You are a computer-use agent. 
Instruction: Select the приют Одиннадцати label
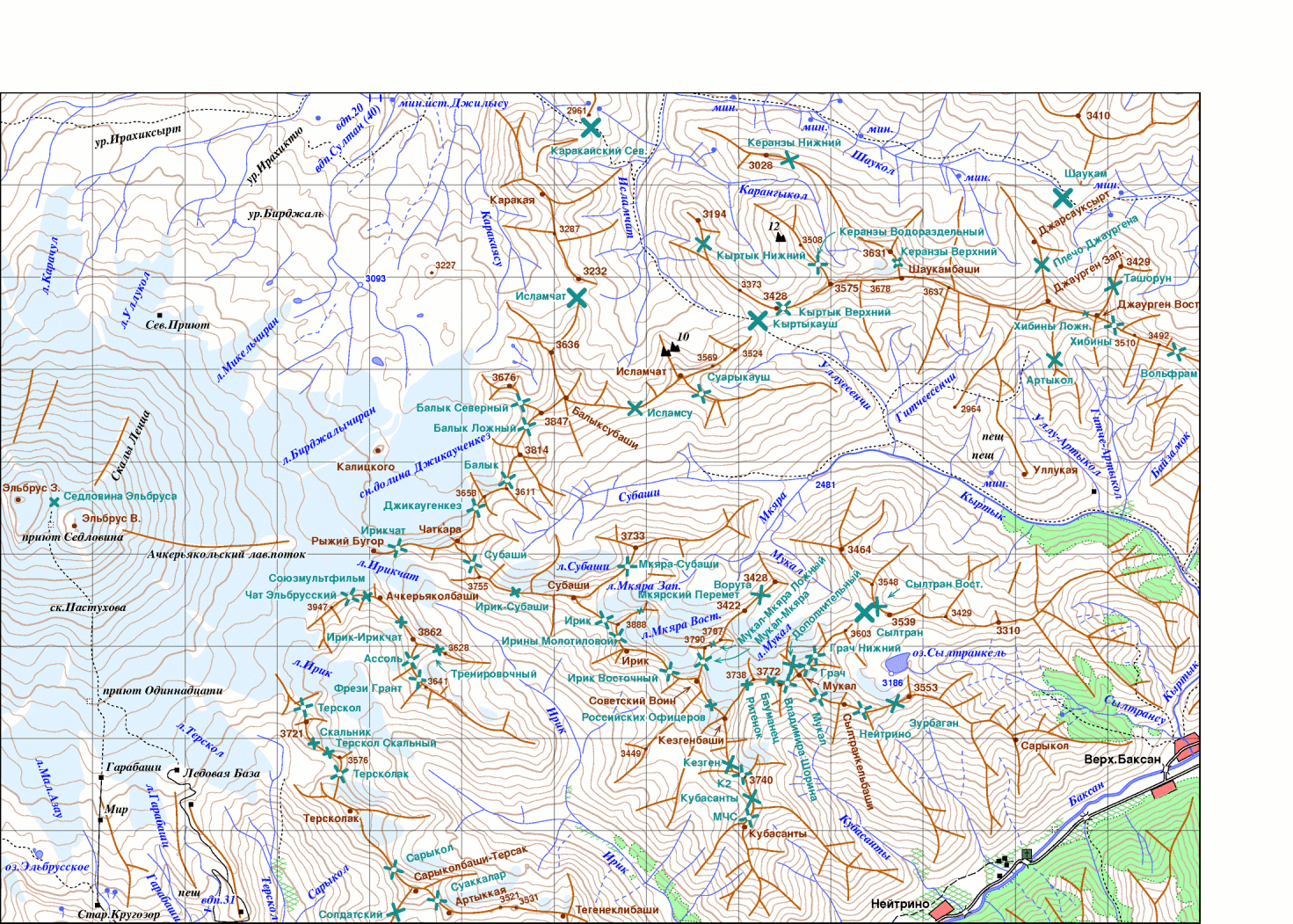click(x=163, y=690)
